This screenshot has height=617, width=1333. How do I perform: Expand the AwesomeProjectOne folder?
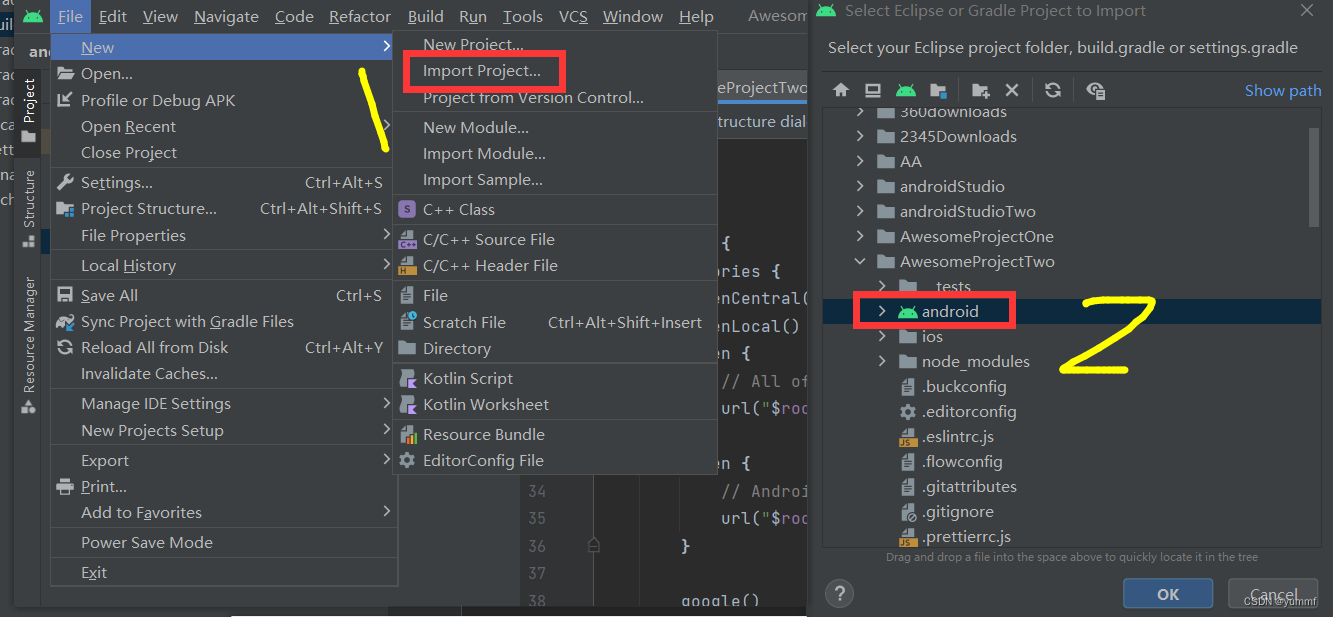pyautogui.click(x=860, y=237)
